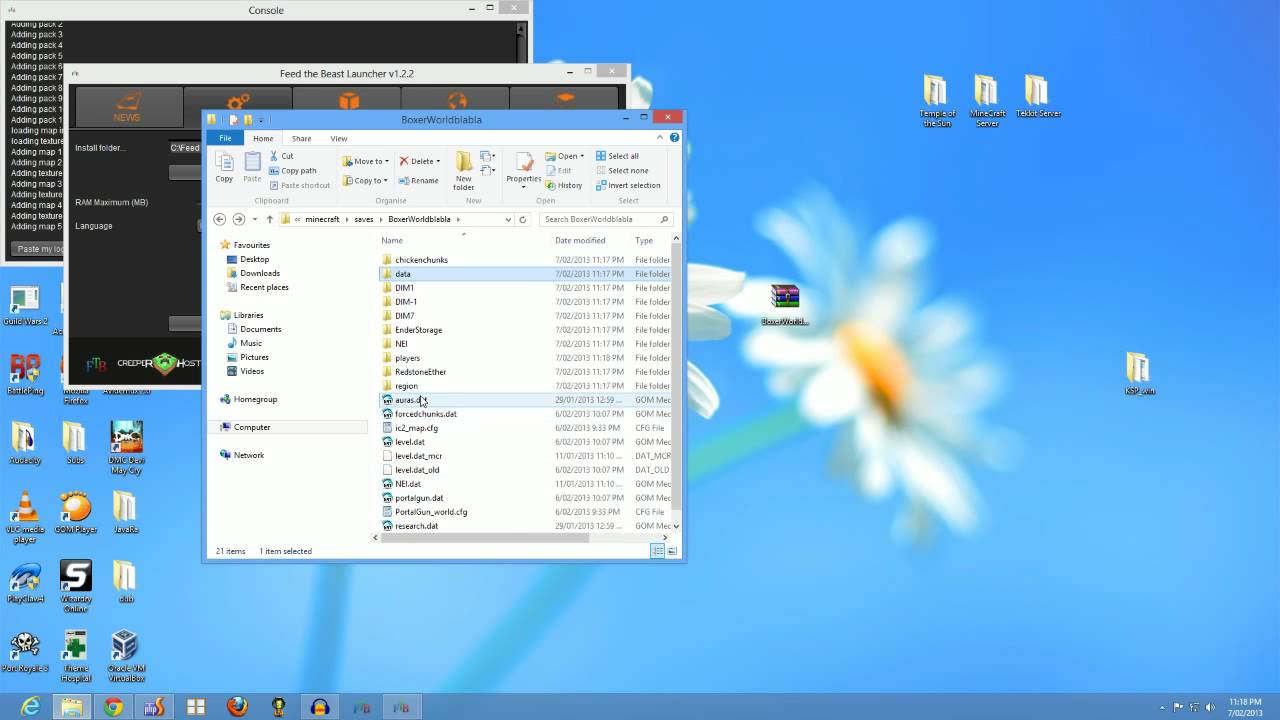This screenshot has height=720, width=1280.
Task: Switch to the Home ribbon tab
Action: click(x=263, y=138)
